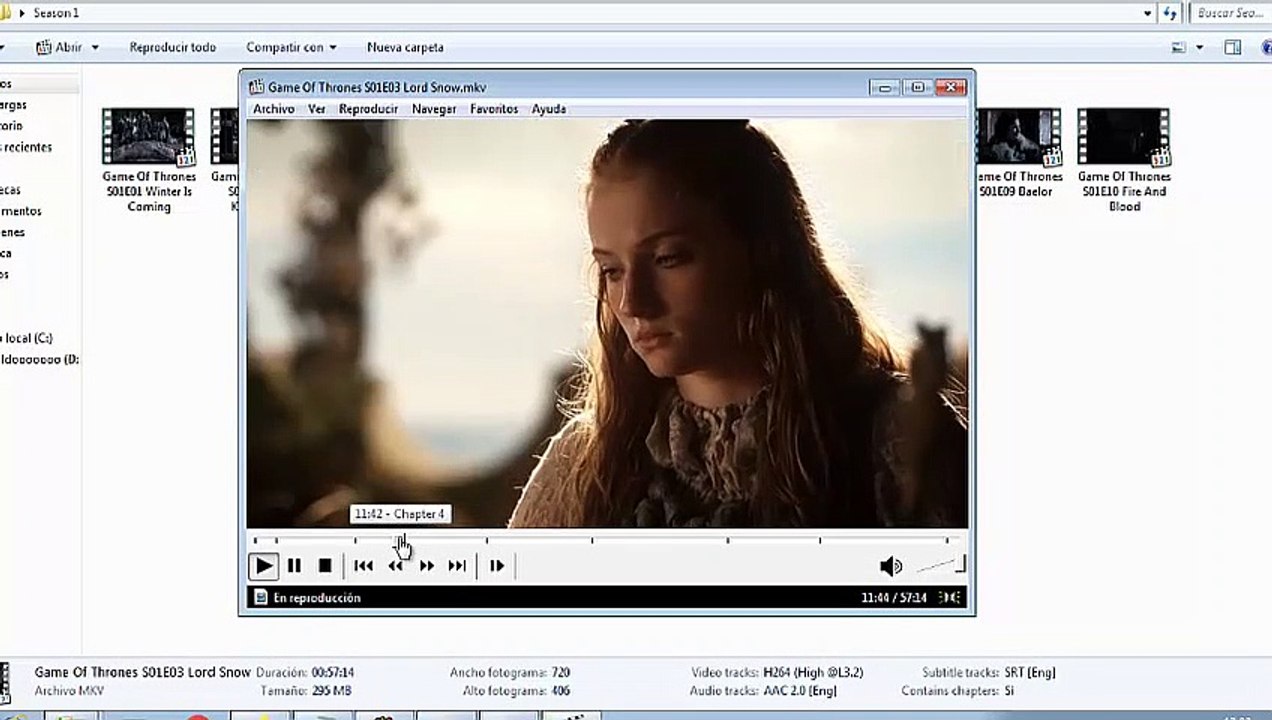
Task: Click the Archivo MKV label in the details pane
Action: (x=69, y=691)
